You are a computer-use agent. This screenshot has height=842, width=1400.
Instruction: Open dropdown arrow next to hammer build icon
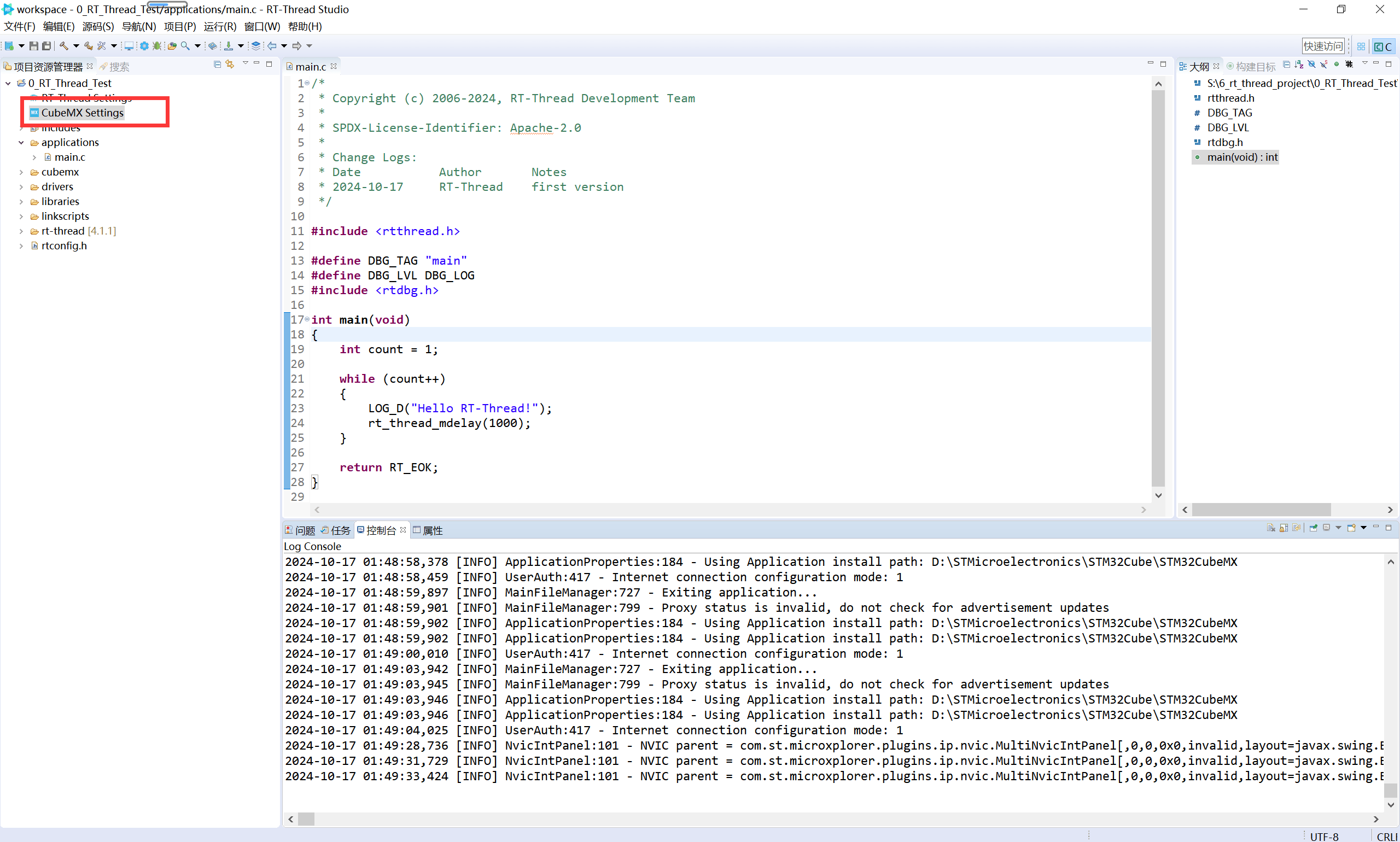(76, 46)
